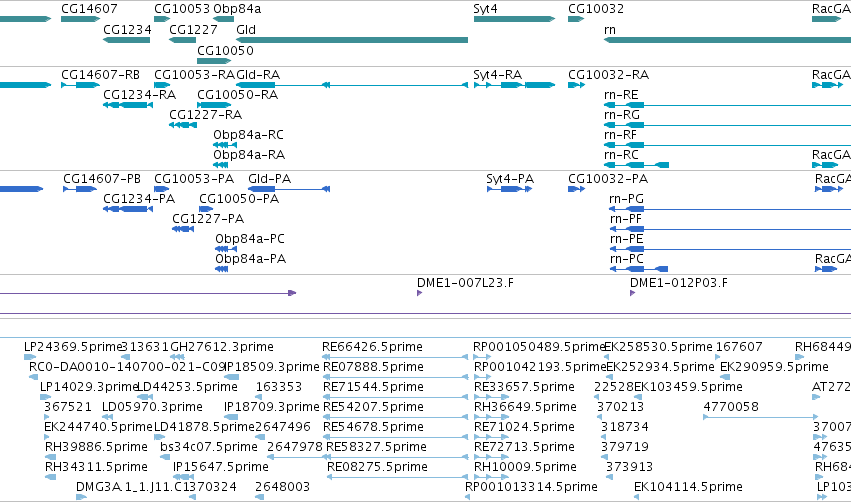Click the rn-RC transcript label
This screenshot has width=851, height=502.
(621, 155)
